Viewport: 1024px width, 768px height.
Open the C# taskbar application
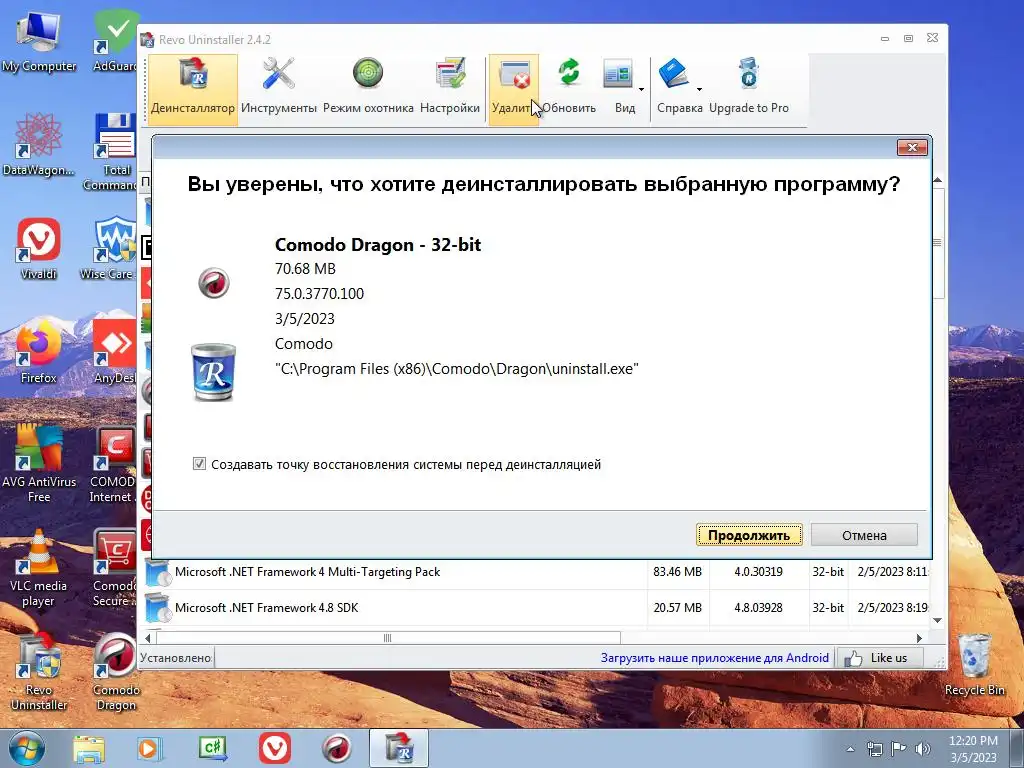coord(212,749)
